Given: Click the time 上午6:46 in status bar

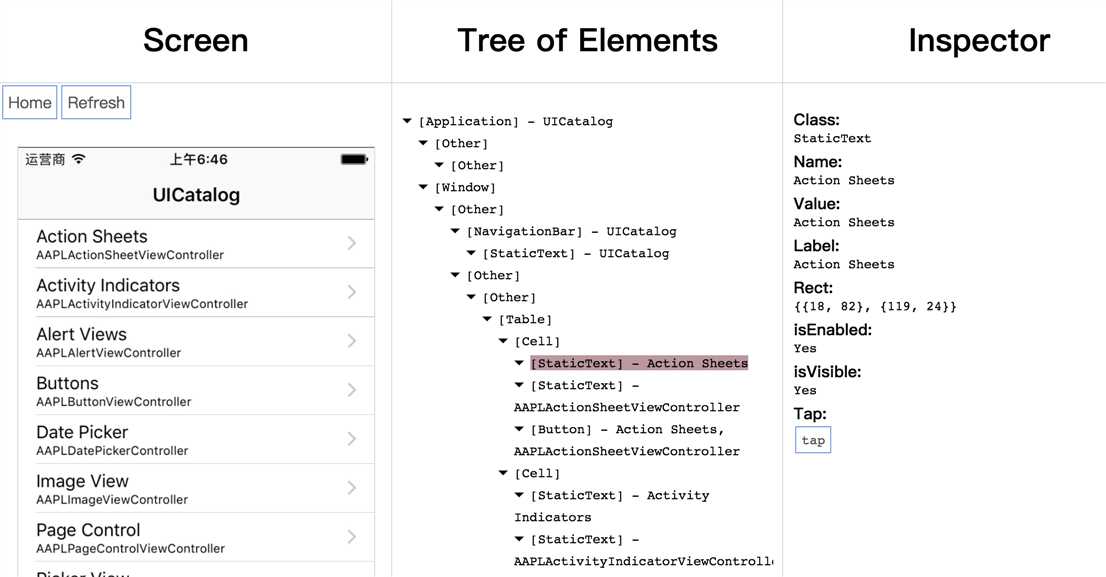Looking at the screenshot, I should pyautogui.click(x=198, y=159).
